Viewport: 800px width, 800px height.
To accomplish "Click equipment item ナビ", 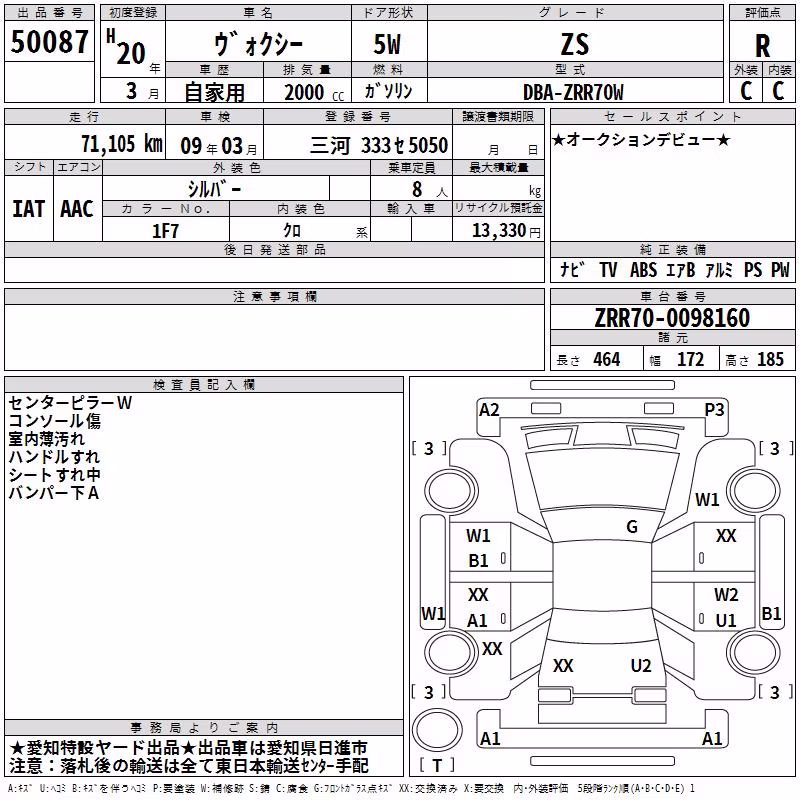I will pyautogui.click(x=572, y=269).
